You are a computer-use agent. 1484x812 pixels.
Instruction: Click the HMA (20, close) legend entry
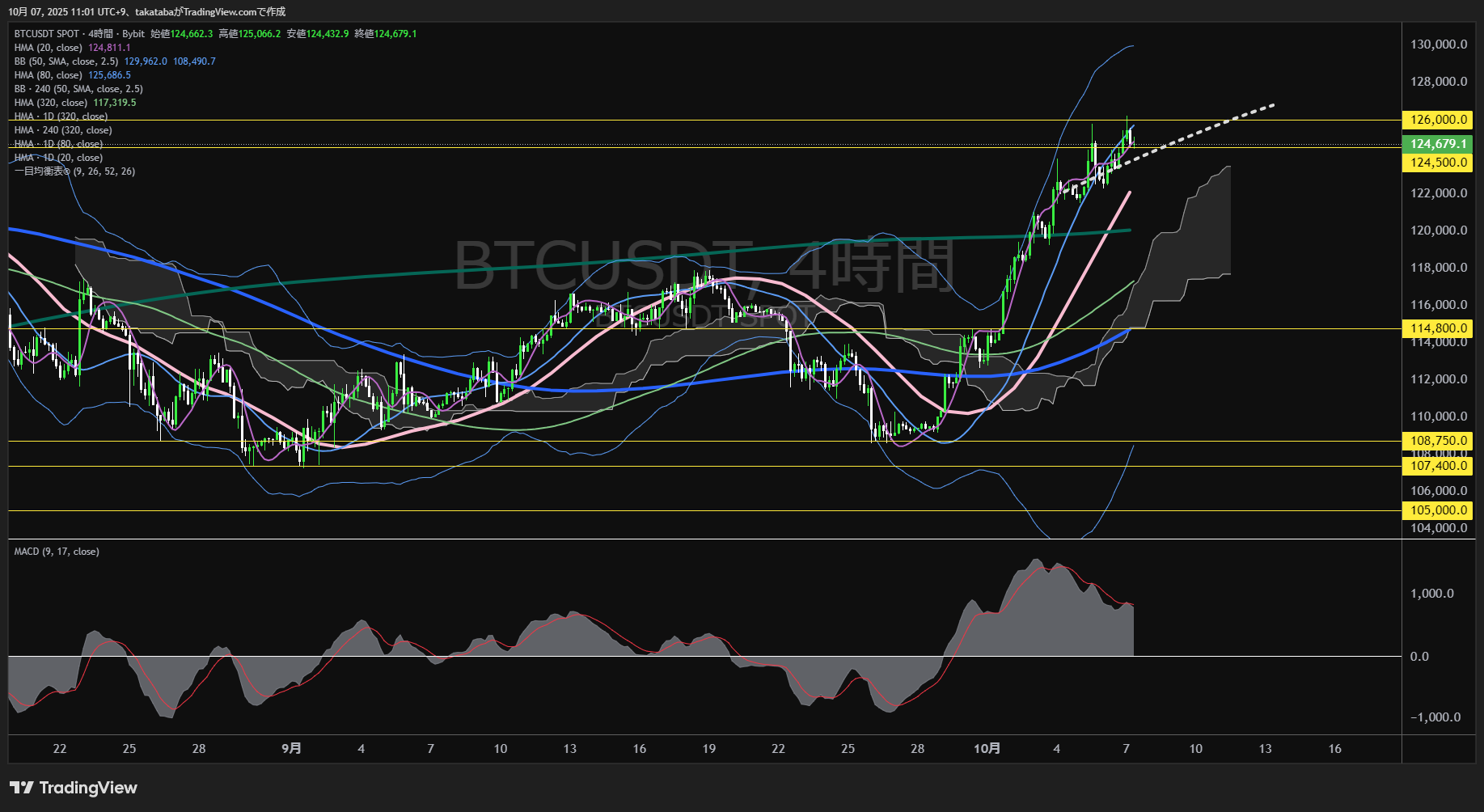pyautogui.click(x=49, y=48)
